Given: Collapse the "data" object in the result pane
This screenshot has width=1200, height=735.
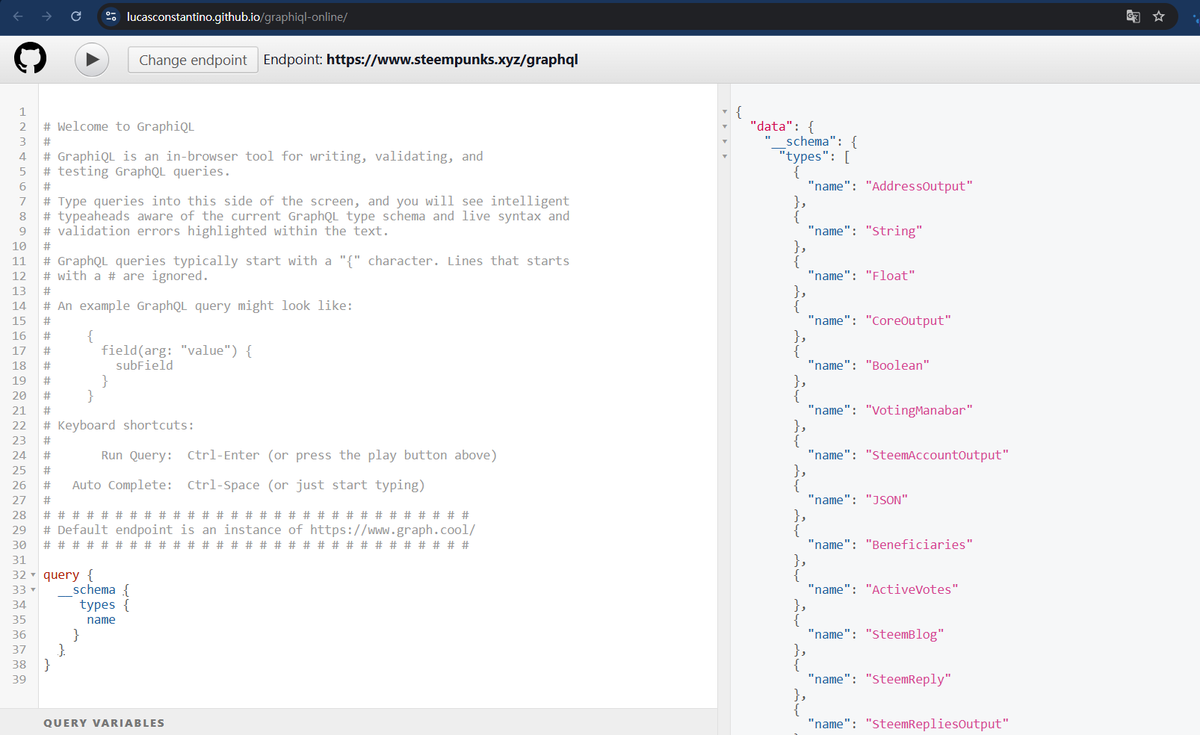Looking at the screenshot, I should coord(725,126).
